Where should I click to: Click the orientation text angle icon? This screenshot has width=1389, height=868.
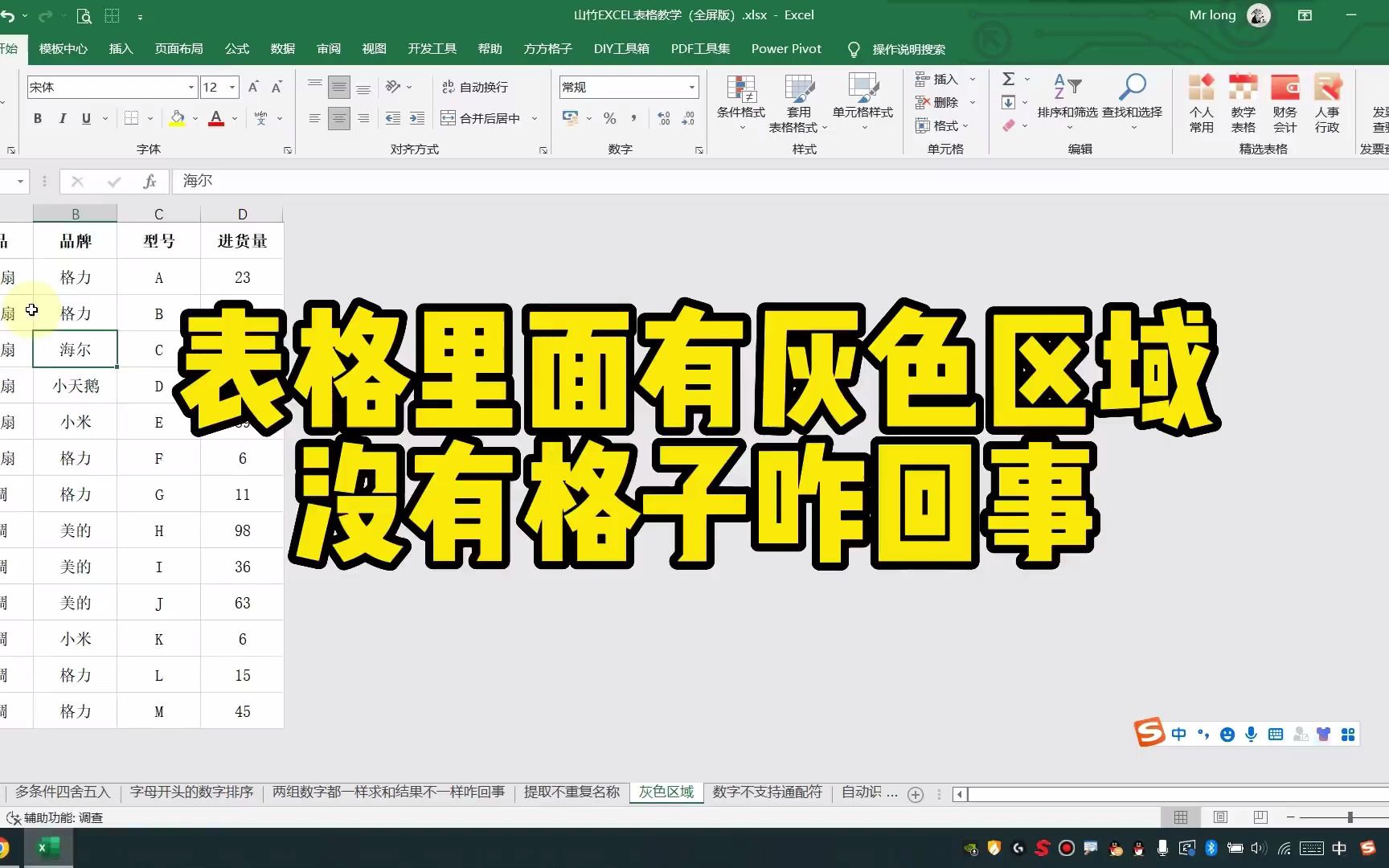[x=392, y=87]
